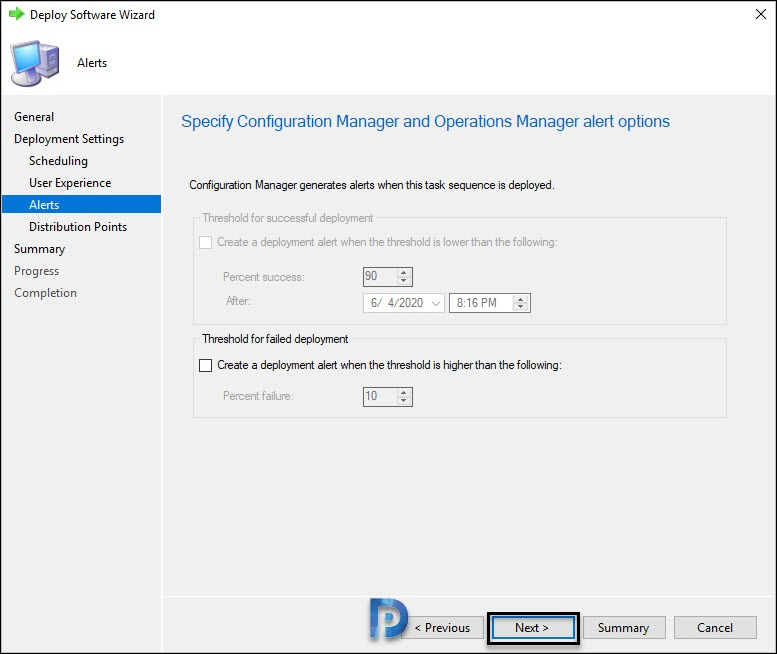Click the 'Percent success:' label

(264, 277)
